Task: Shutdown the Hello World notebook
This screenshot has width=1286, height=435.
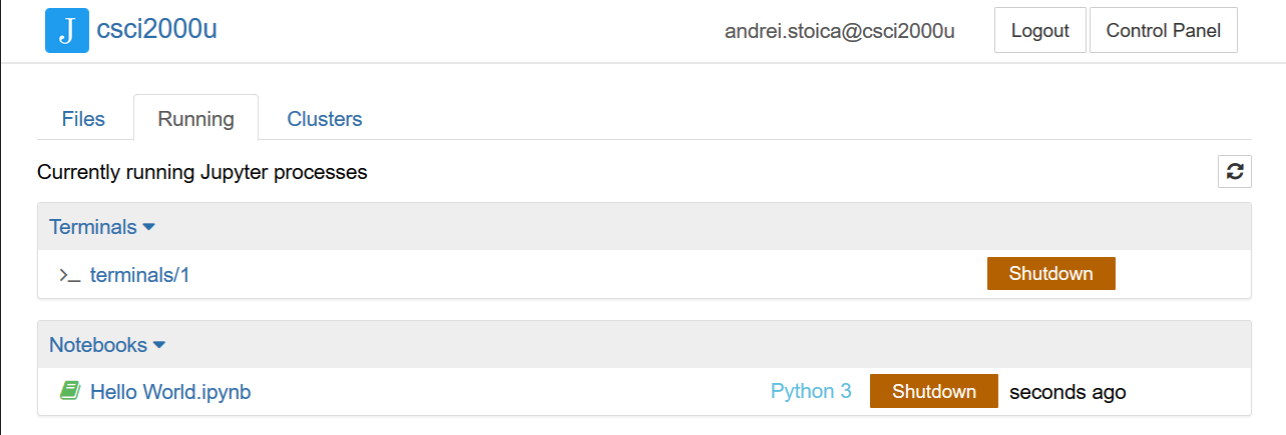Action: pos(933,391)
